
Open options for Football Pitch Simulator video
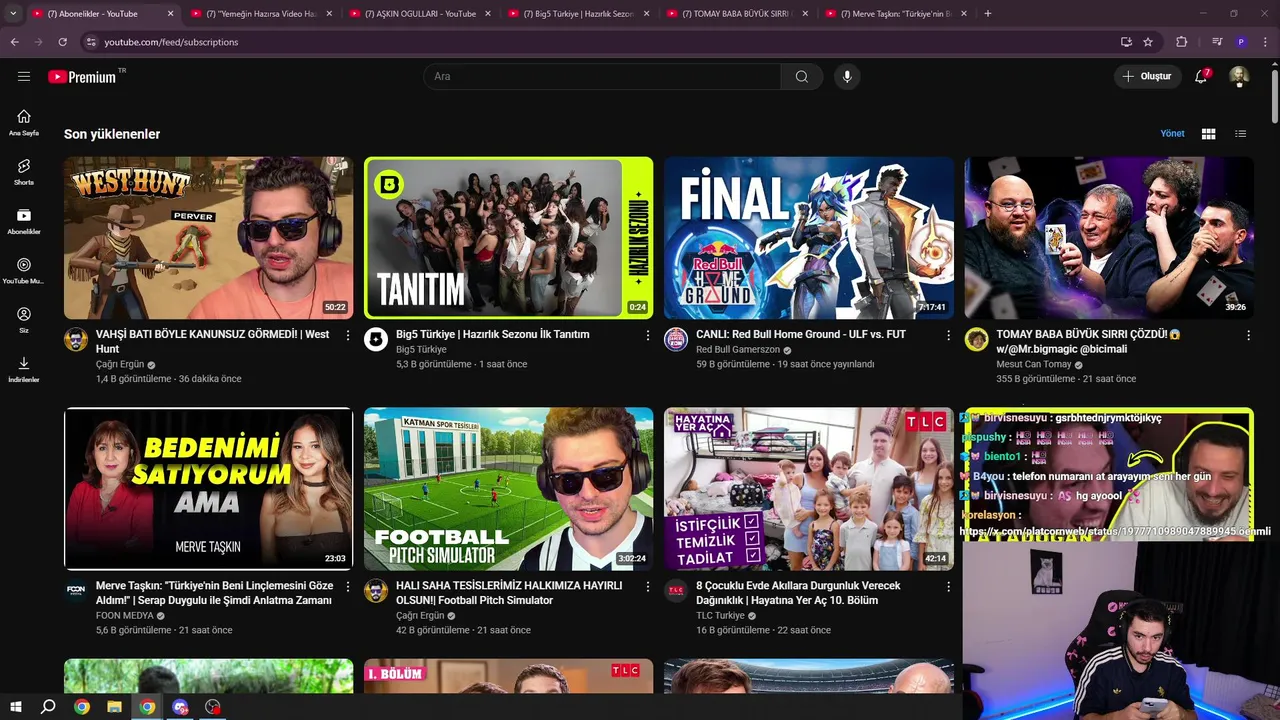(x=648, y=586)
